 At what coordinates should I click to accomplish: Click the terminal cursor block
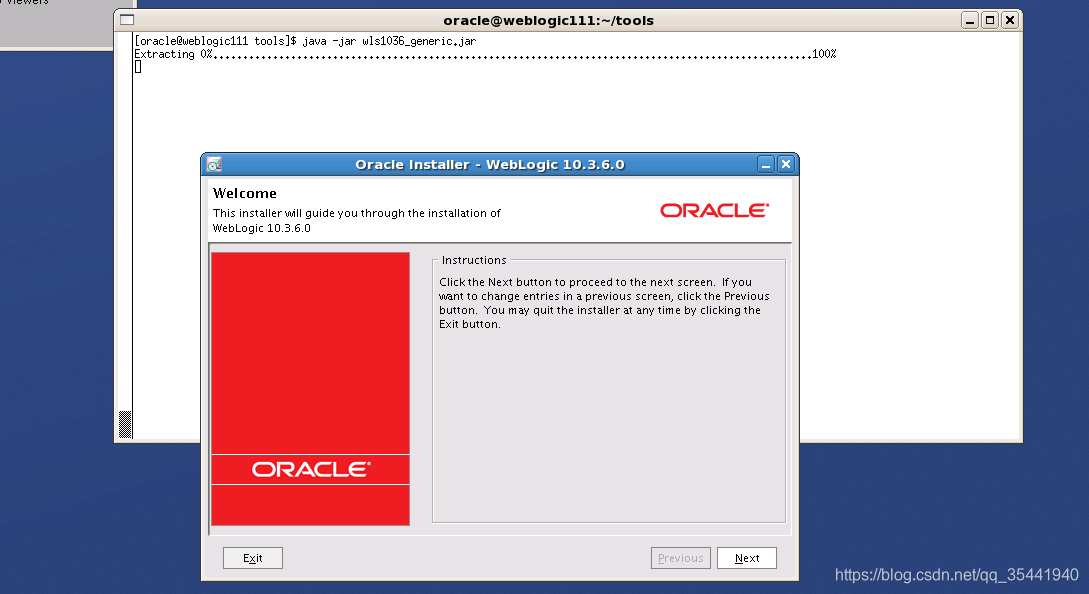pos(138,67)
